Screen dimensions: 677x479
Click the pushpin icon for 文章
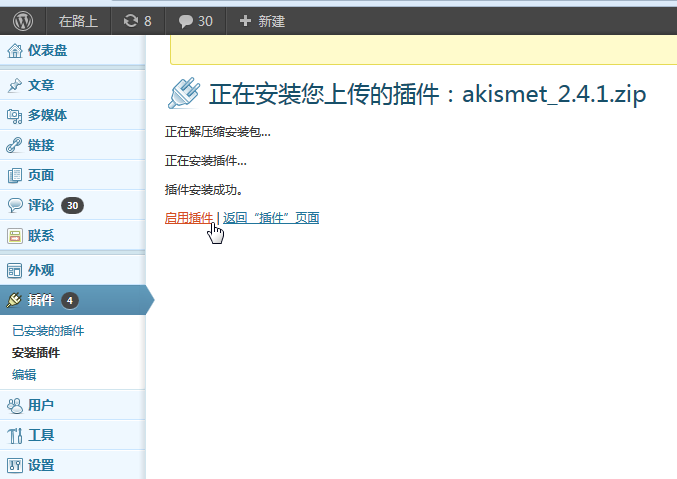15,85
